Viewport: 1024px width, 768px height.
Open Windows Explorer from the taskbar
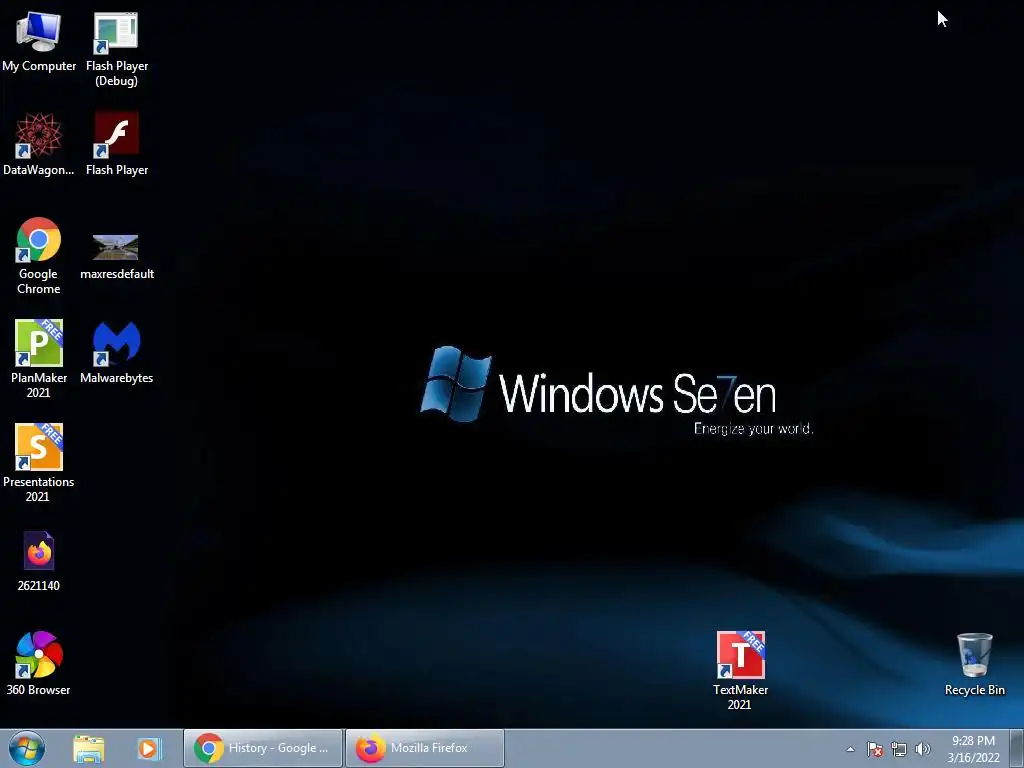coord(89,748)
